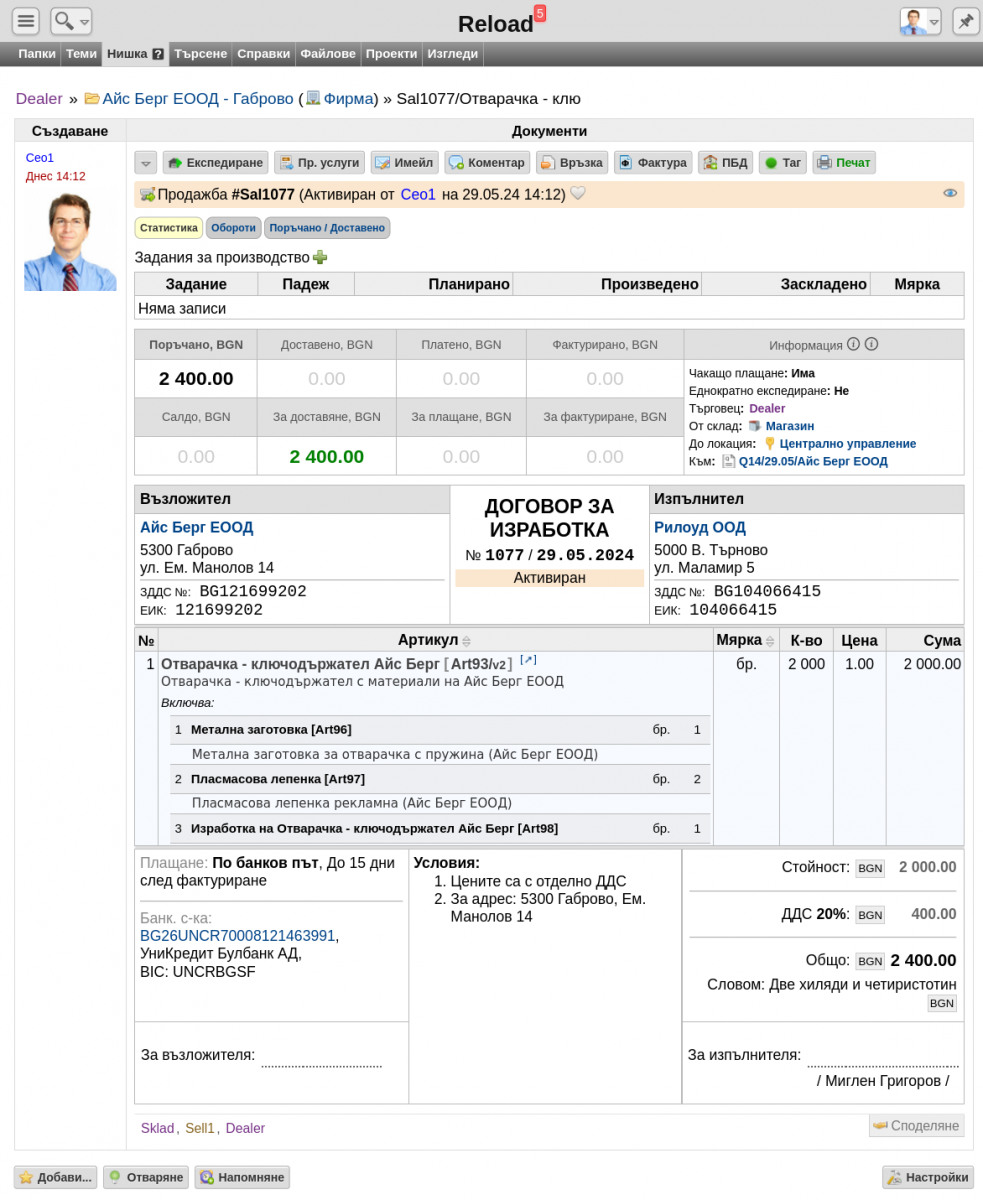983x1200 pixels.
Task: Toggle sorting on the Артикул column
Action: (466, 641)
